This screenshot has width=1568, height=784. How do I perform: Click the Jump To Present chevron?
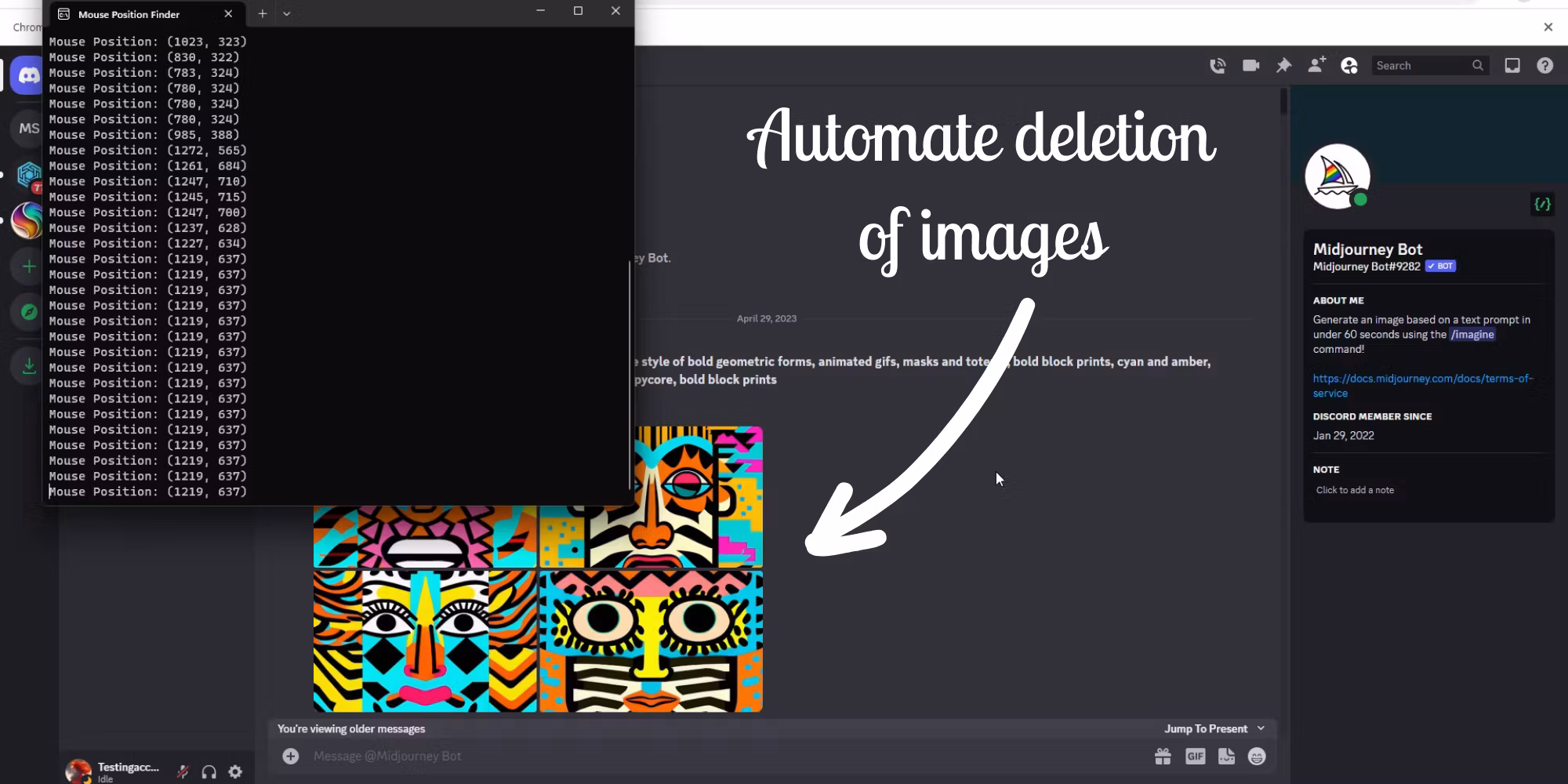click(1261, 728)
